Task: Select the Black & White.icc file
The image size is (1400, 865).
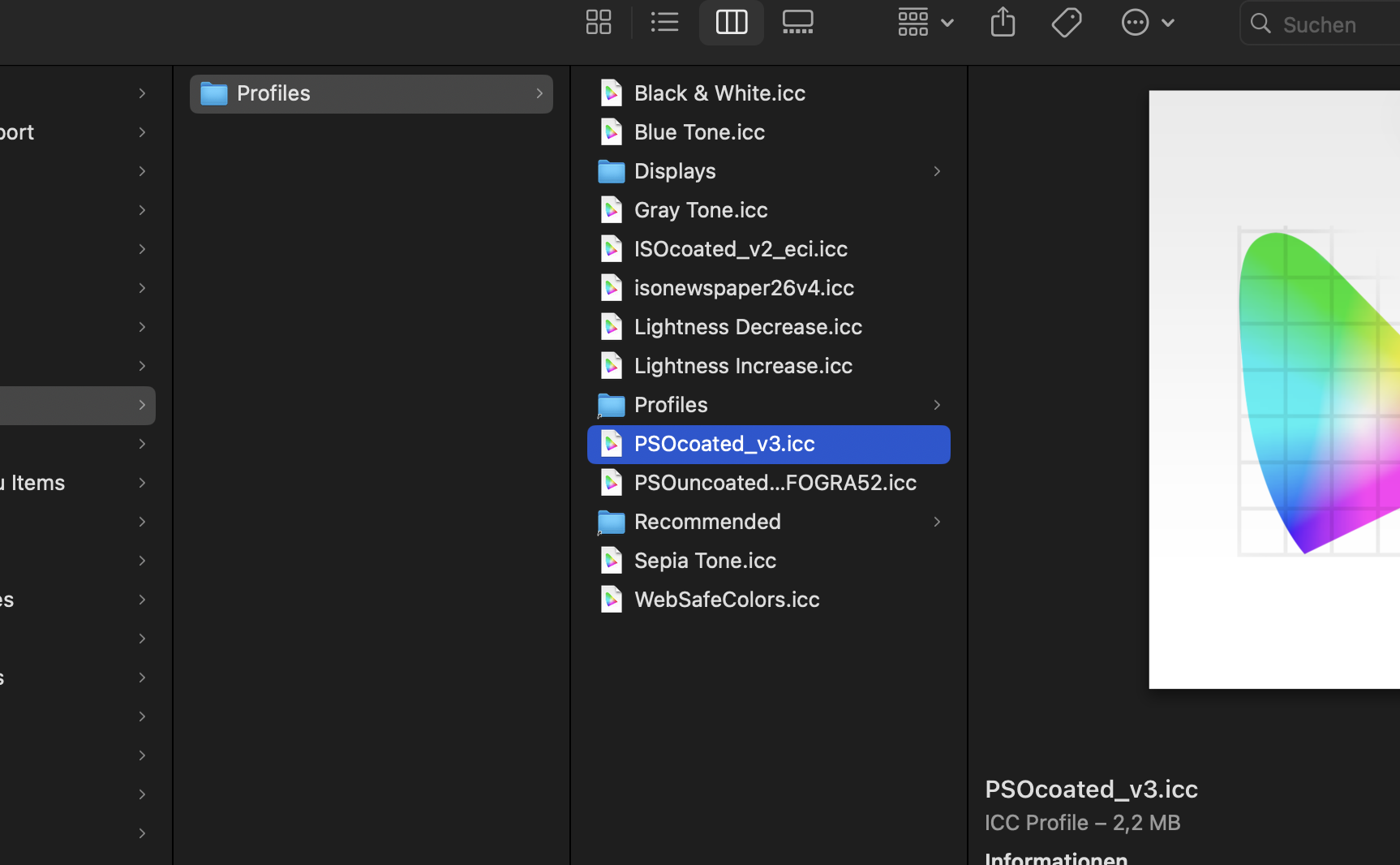Action: click(719, 93)
